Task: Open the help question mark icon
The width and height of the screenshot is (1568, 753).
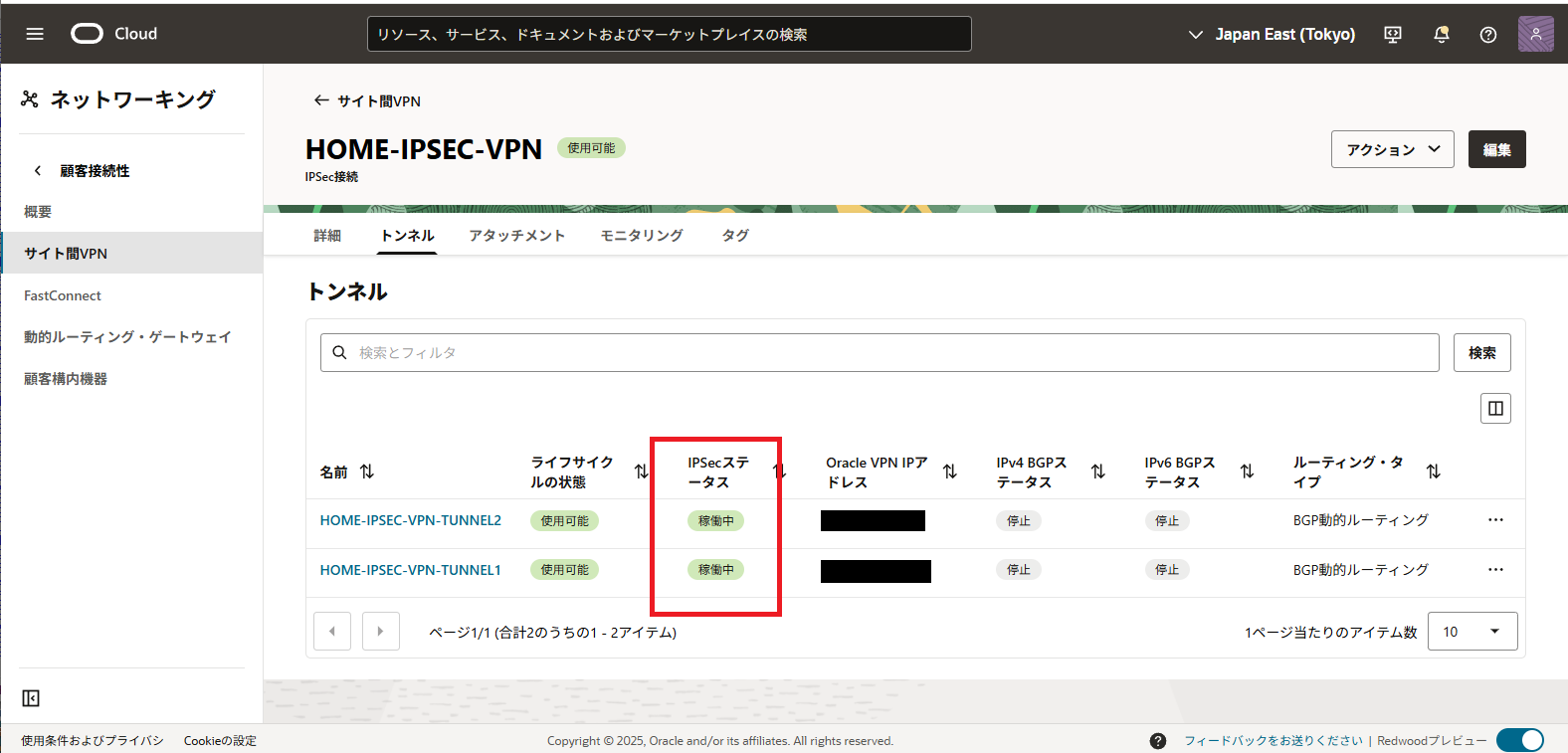Action: [1488, 34]
